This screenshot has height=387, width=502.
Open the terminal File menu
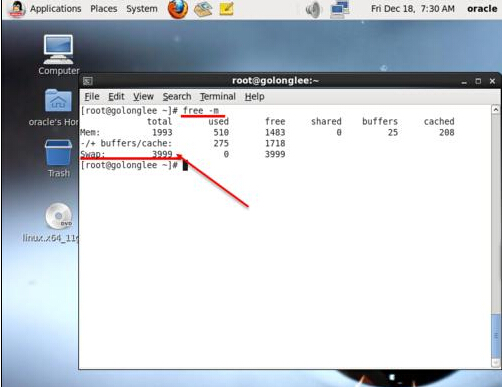[x=92, y=97]
